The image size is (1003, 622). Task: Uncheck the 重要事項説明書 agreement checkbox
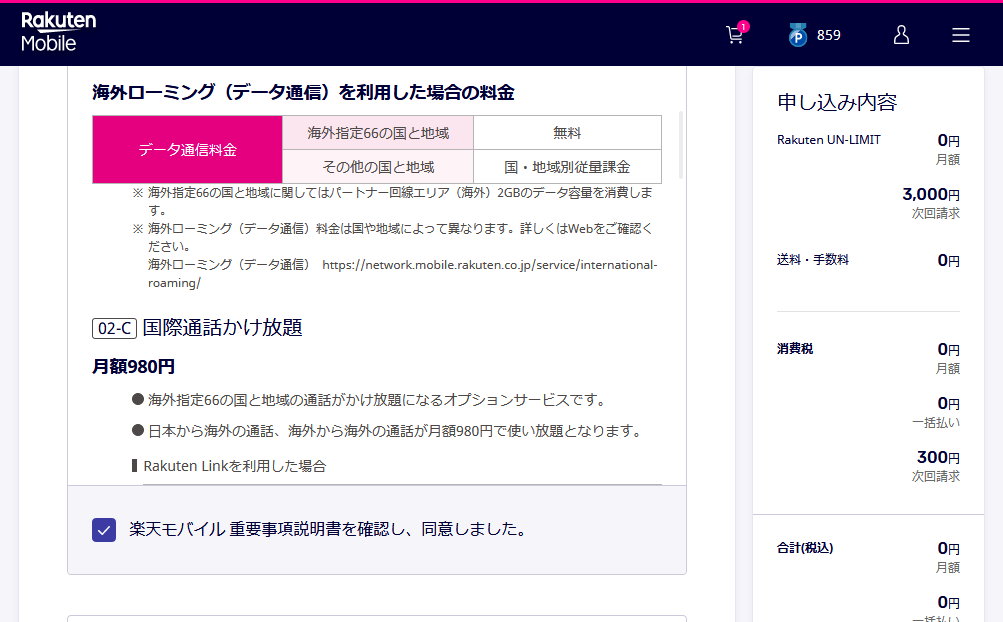point(104,530)
